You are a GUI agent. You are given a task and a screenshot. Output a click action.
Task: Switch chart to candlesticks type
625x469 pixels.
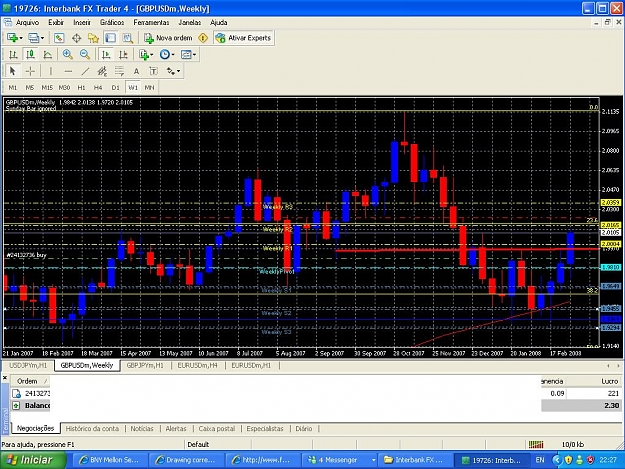click(x=30, y=55)
